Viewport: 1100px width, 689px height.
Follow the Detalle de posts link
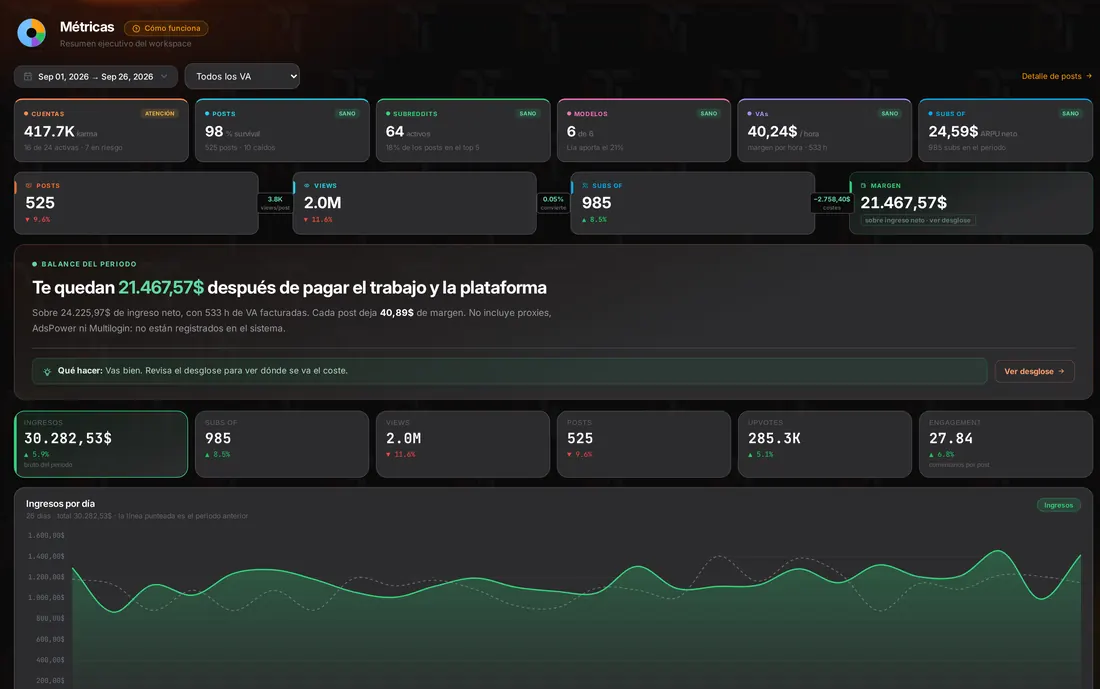coord(1057,76)
